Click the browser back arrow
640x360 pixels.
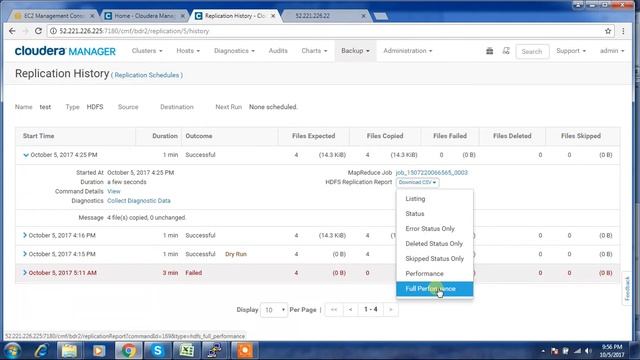click(12, 31)
